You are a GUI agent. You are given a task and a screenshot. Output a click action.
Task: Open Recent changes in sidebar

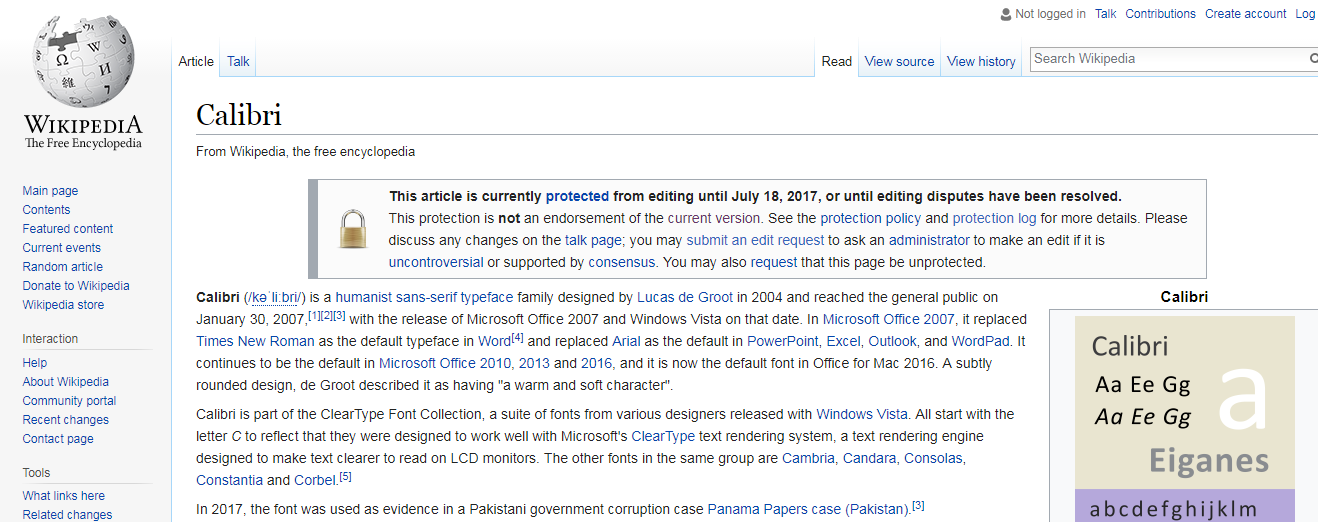[66, 420]
